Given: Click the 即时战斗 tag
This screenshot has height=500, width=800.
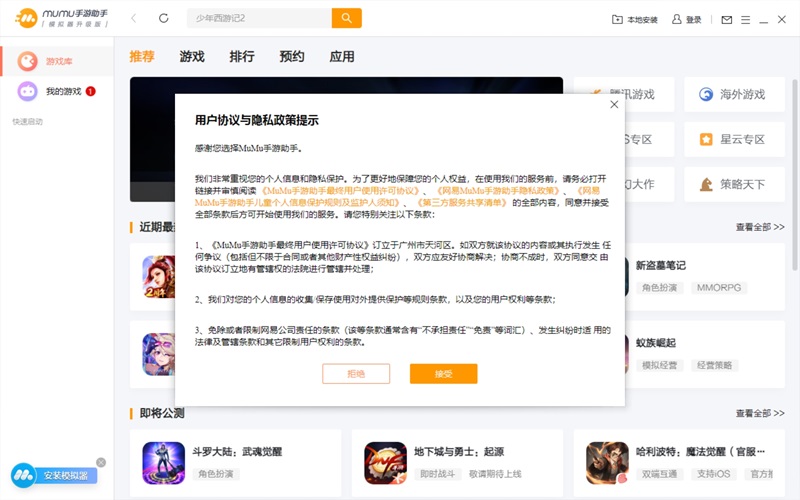Looking at the screenshot, I should point(437,474).
